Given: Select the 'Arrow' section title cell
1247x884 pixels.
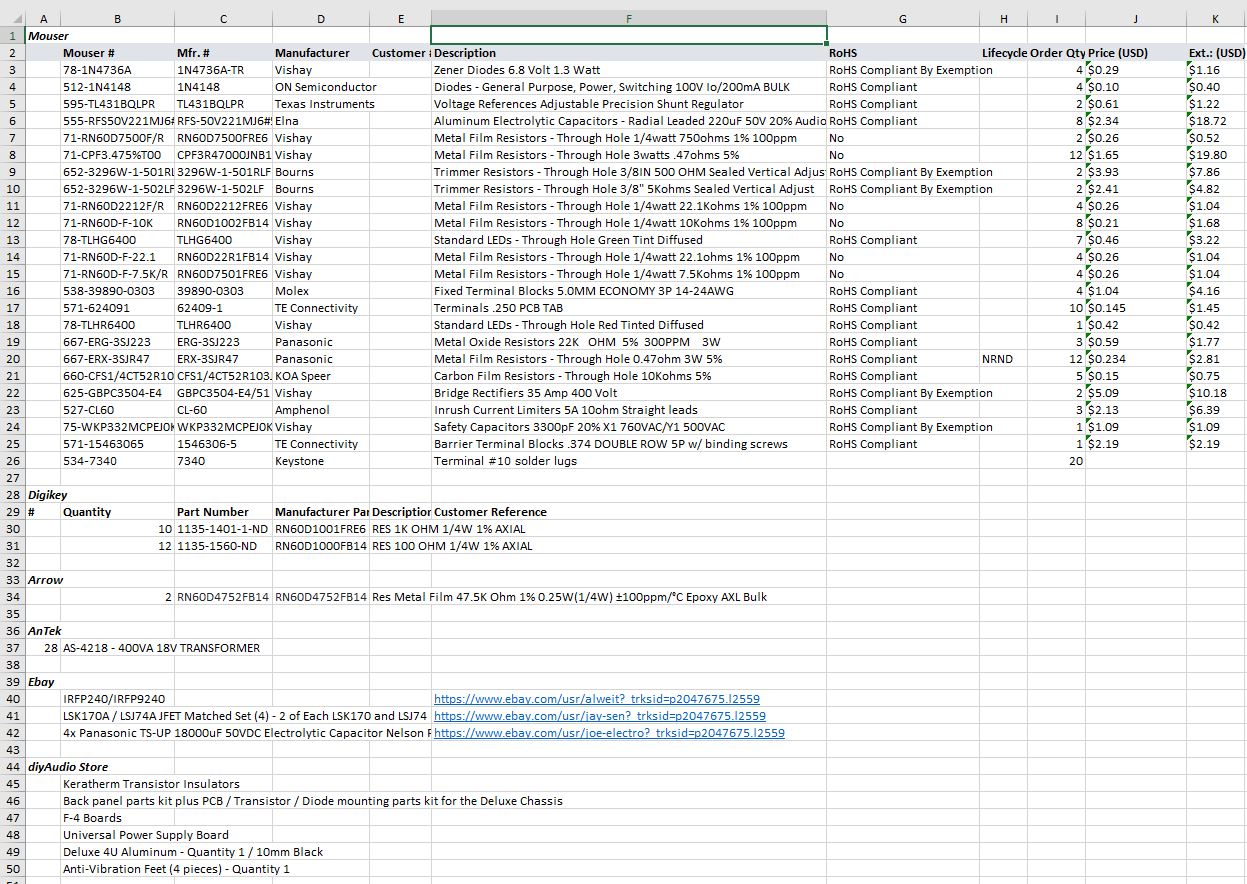Looking at the screenshot, I should tap(43, 580).
